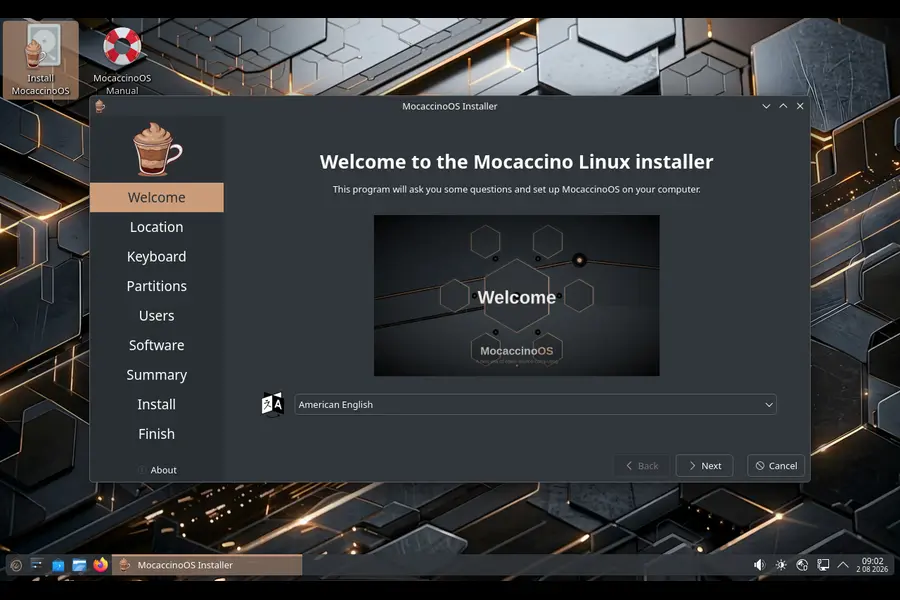The height and width of the screenshot is (600, 900).
Task: Select the Summary step in the sidebar
Action: (157, 375)
